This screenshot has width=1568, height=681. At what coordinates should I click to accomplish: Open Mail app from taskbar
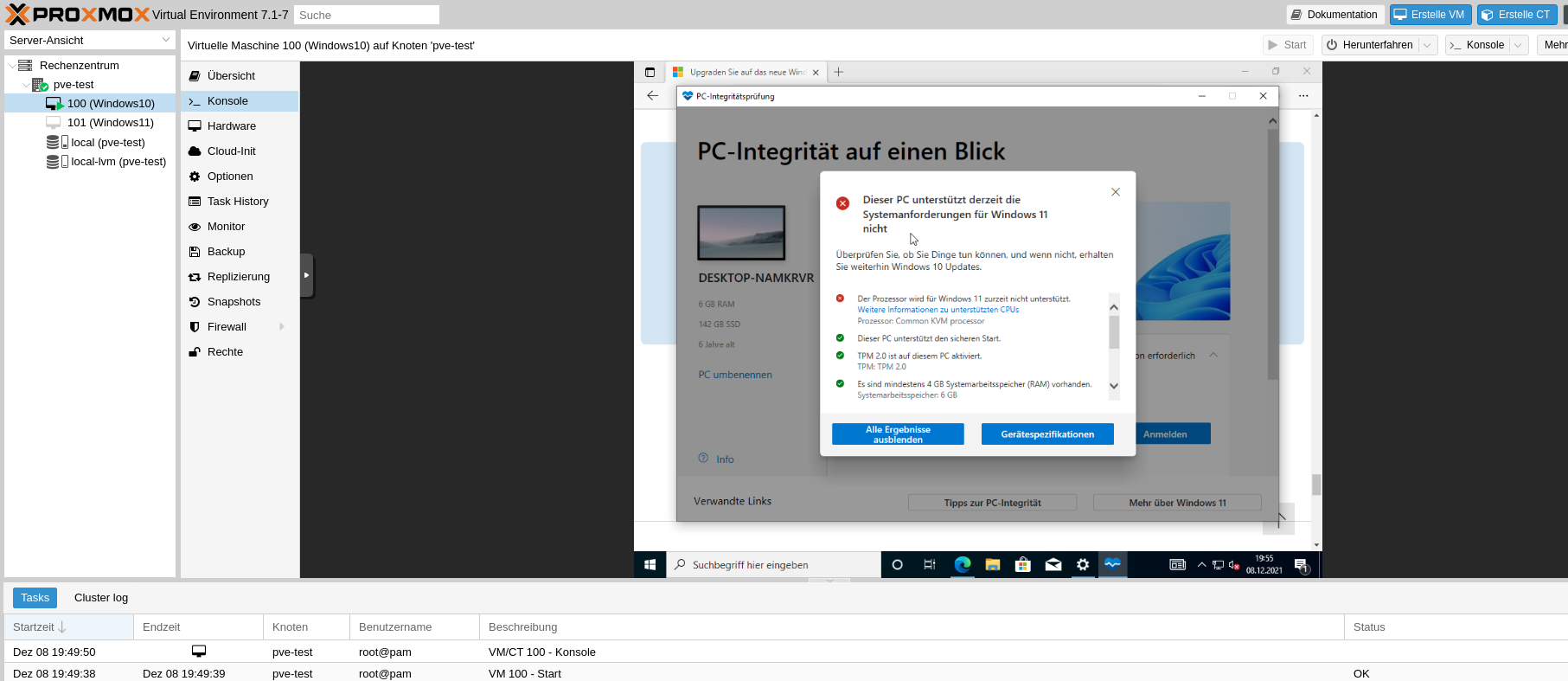click(1053, 565)
